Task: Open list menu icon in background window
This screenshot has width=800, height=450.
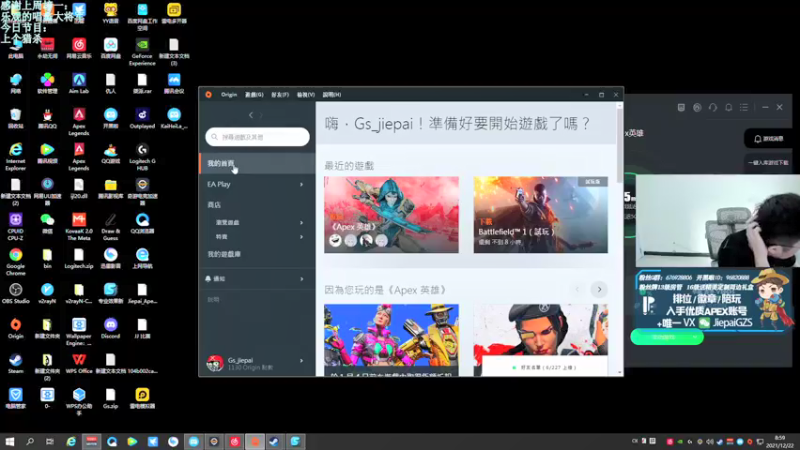Action: click(744, 108)
